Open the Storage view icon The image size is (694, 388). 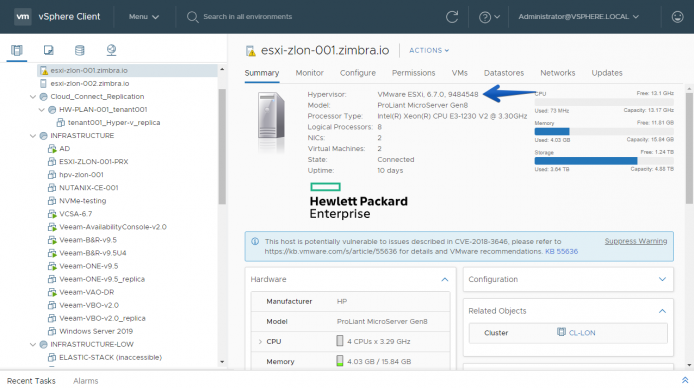(80, 50)
